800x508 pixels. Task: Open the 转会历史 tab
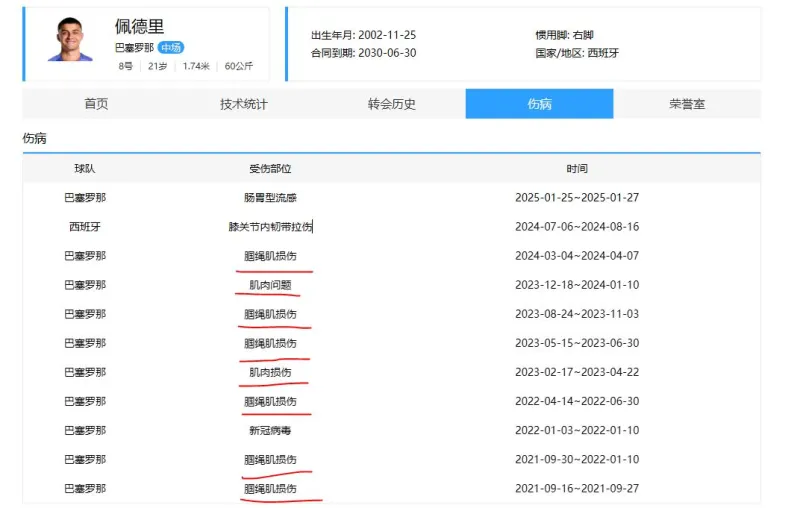(391, 104)
